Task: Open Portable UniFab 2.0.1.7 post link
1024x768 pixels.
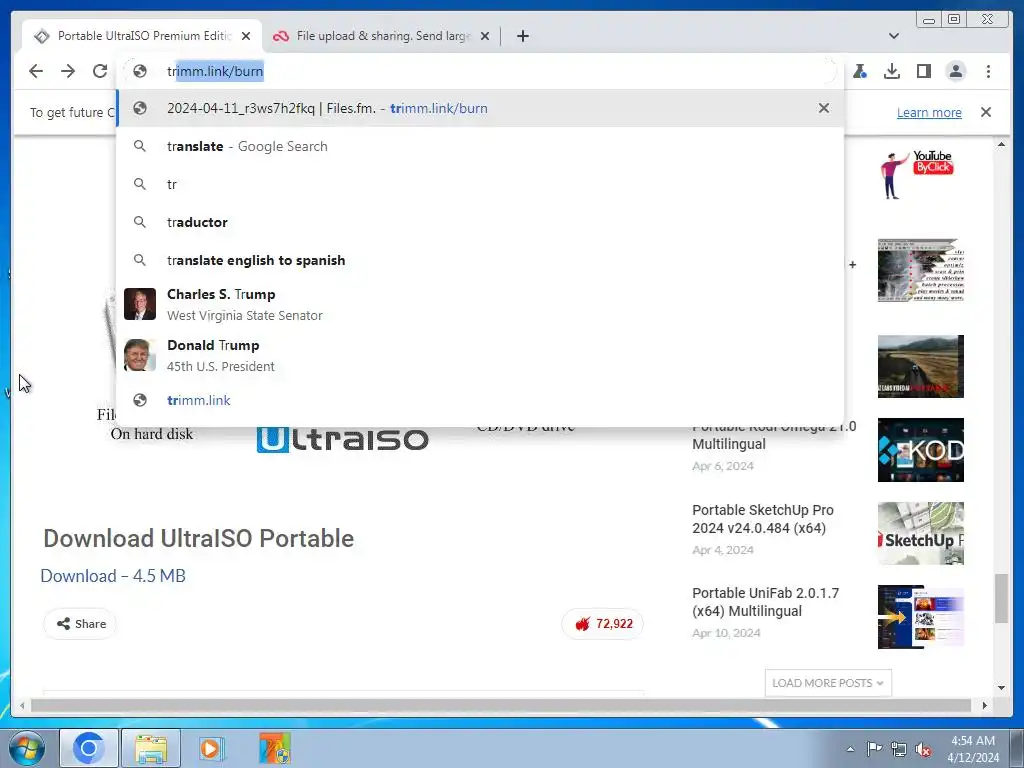Action: (765, 602)
